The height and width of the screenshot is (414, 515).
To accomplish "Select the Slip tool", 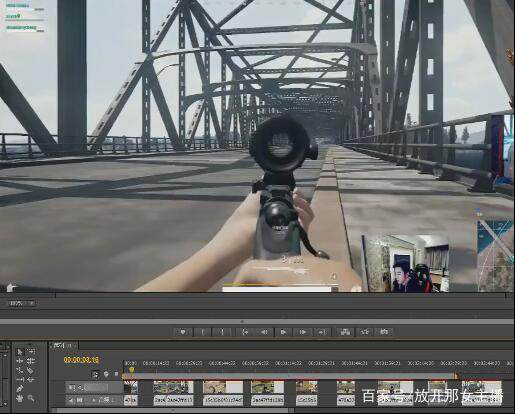I will pos(20,380).
